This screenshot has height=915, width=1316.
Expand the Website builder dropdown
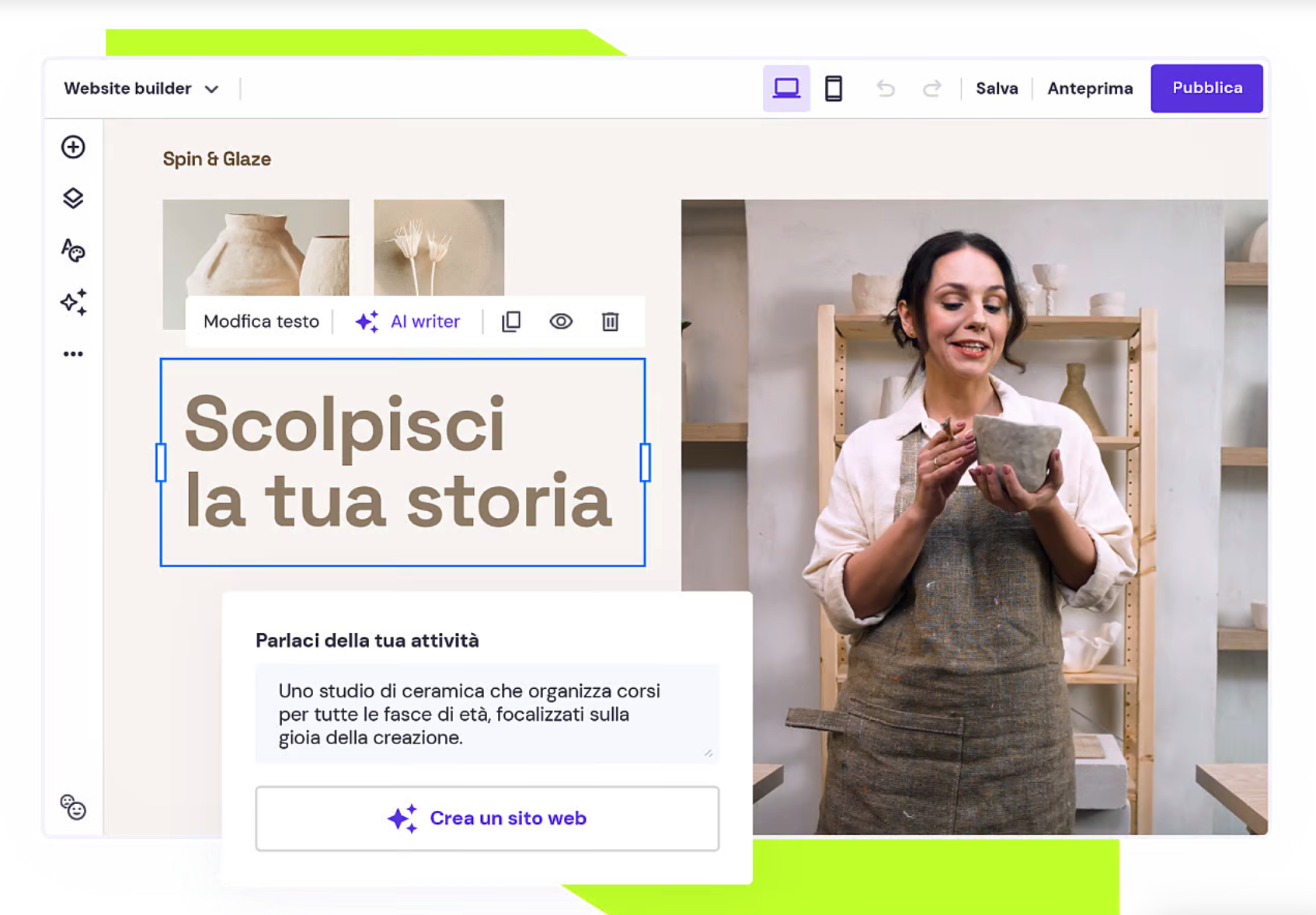click(141, 89)
